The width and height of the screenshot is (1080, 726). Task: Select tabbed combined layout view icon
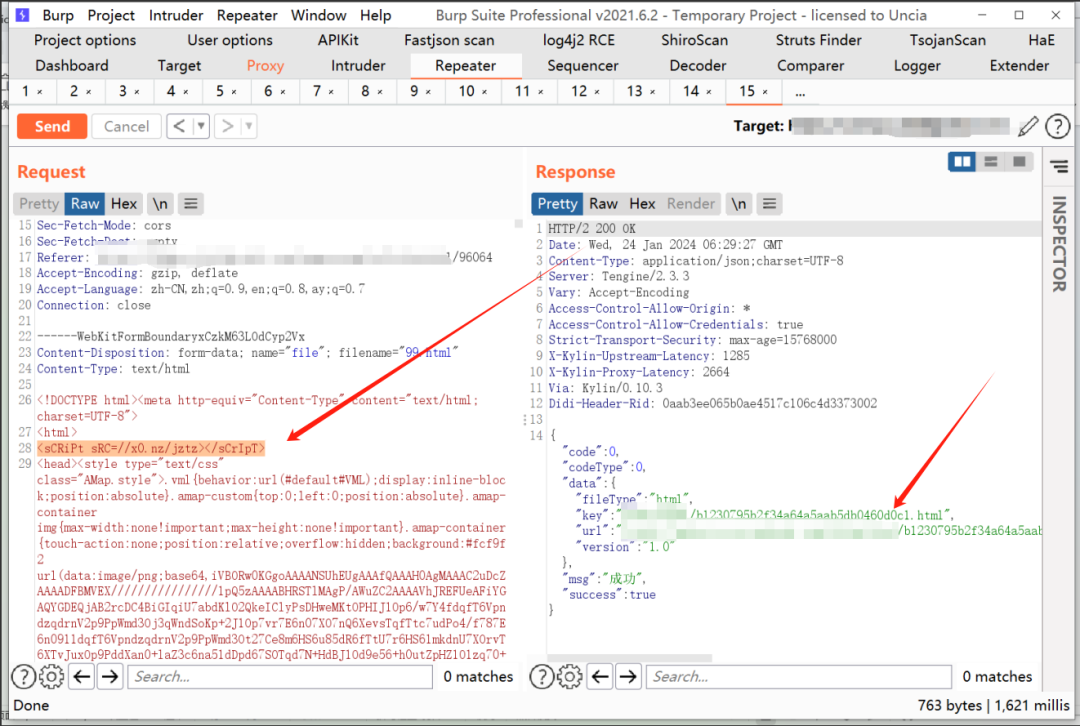[1019, 162]
